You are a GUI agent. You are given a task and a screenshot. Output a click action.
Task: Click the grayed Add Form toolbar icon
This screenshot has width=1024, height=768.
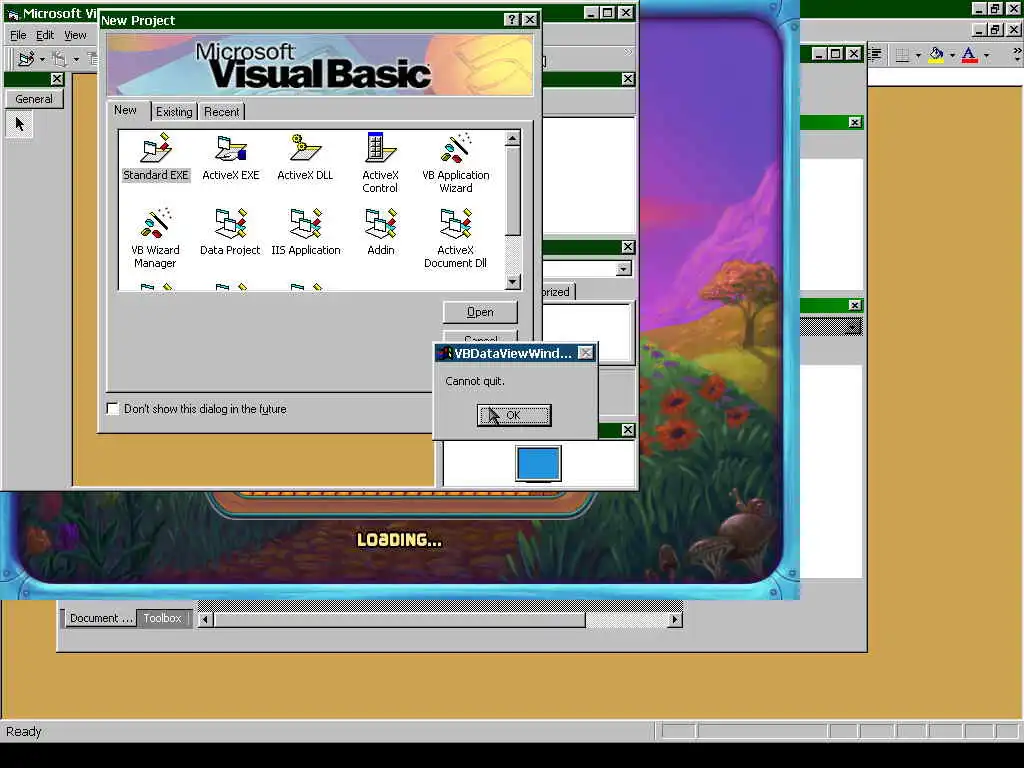(x=59, y=59)
